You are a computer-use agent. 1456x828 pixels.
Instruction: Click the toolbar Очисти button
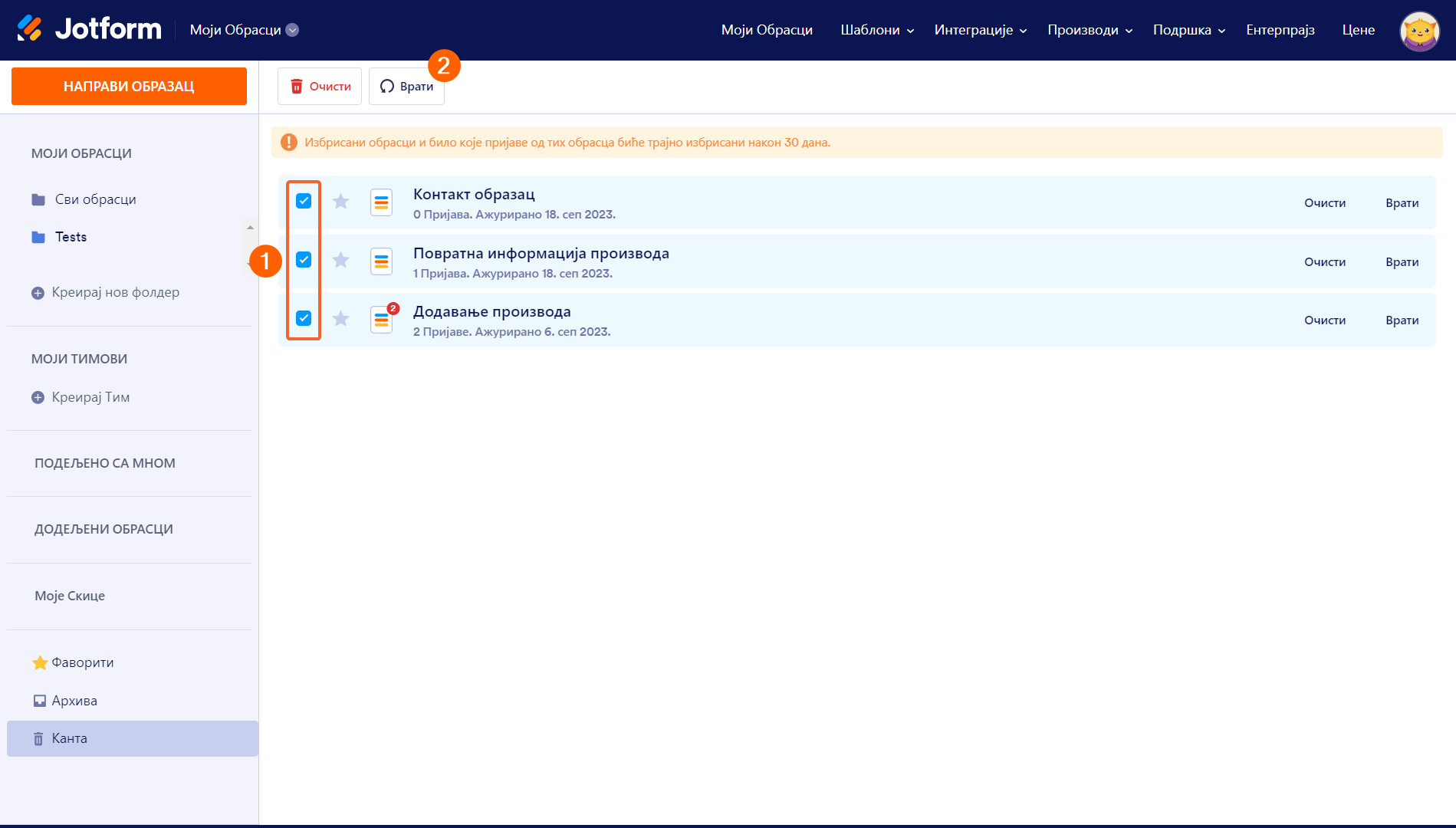point(320,87)
